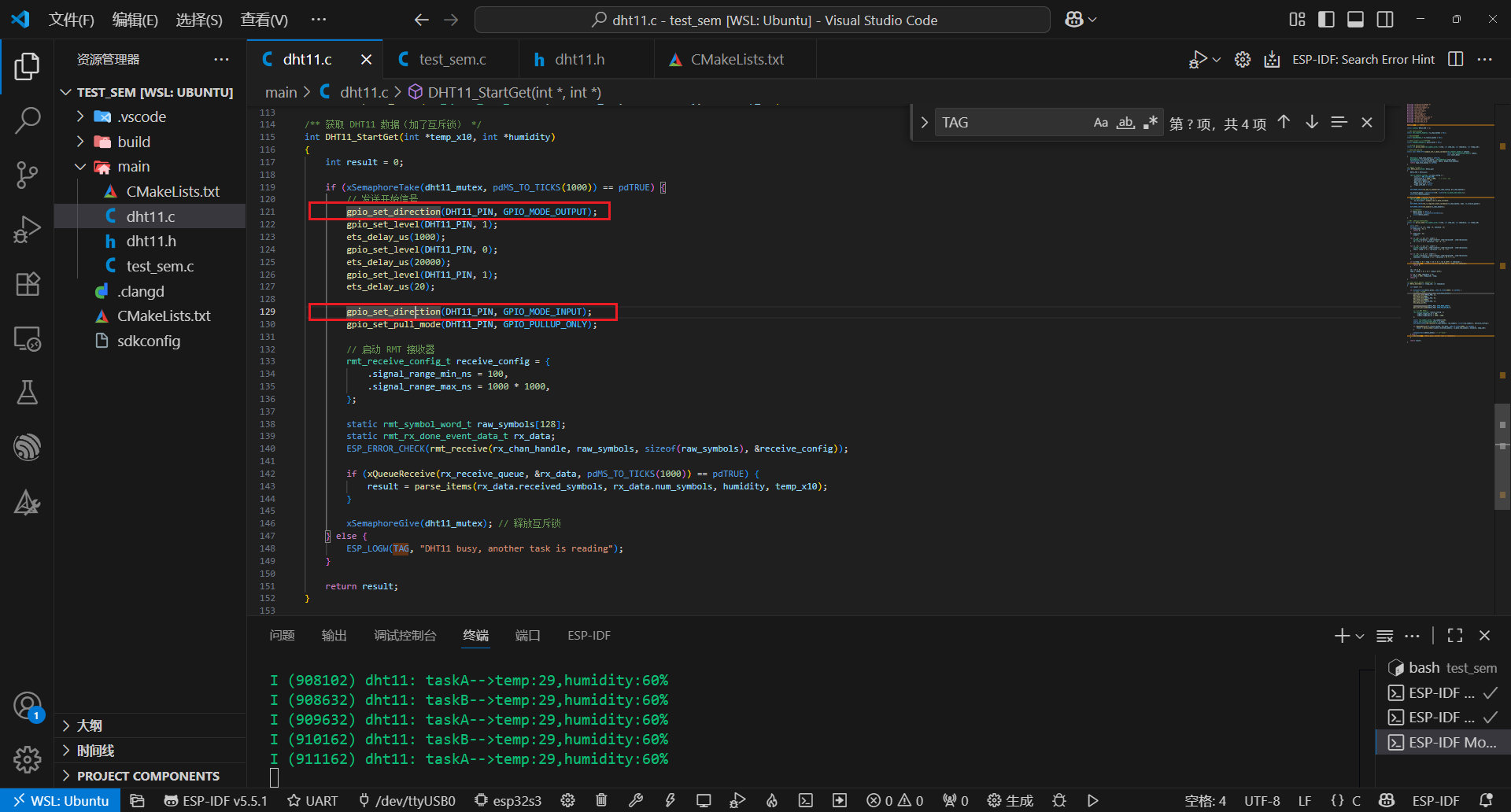Open Run and Debug view
1511x812 pixels.
27,229
